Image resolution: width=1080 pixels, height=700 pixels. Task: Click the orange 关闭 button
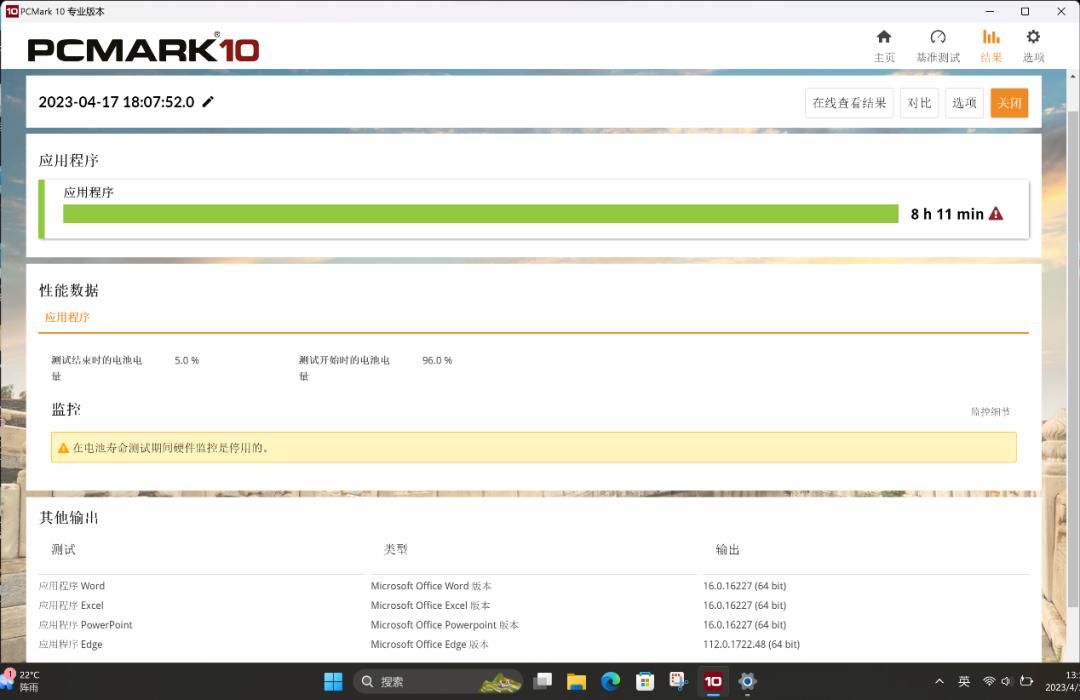(x=1009, y=103)
